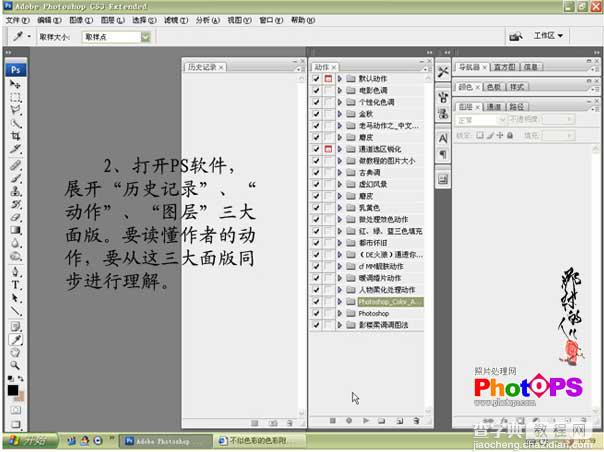The image size is (604, 452).
Task: Select the Move tool
Action: 15,84
